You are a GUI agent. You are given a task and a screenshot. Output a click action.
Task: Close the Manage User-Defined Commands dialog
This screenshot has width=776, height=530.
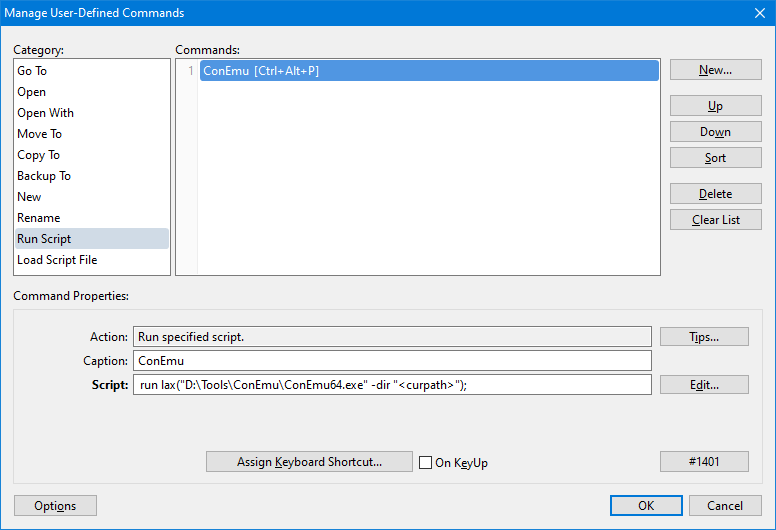[x=758, y=13]
